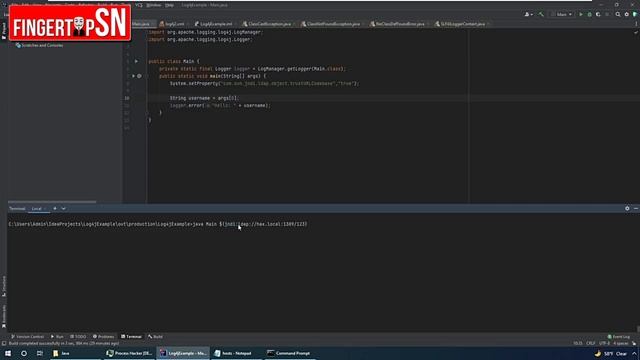Add a new terminal session with plus

tap(55, 209)
